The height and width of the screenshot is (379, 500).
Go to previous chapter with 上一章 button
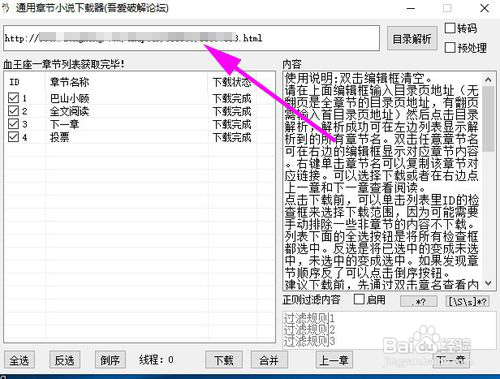point(334,360)
